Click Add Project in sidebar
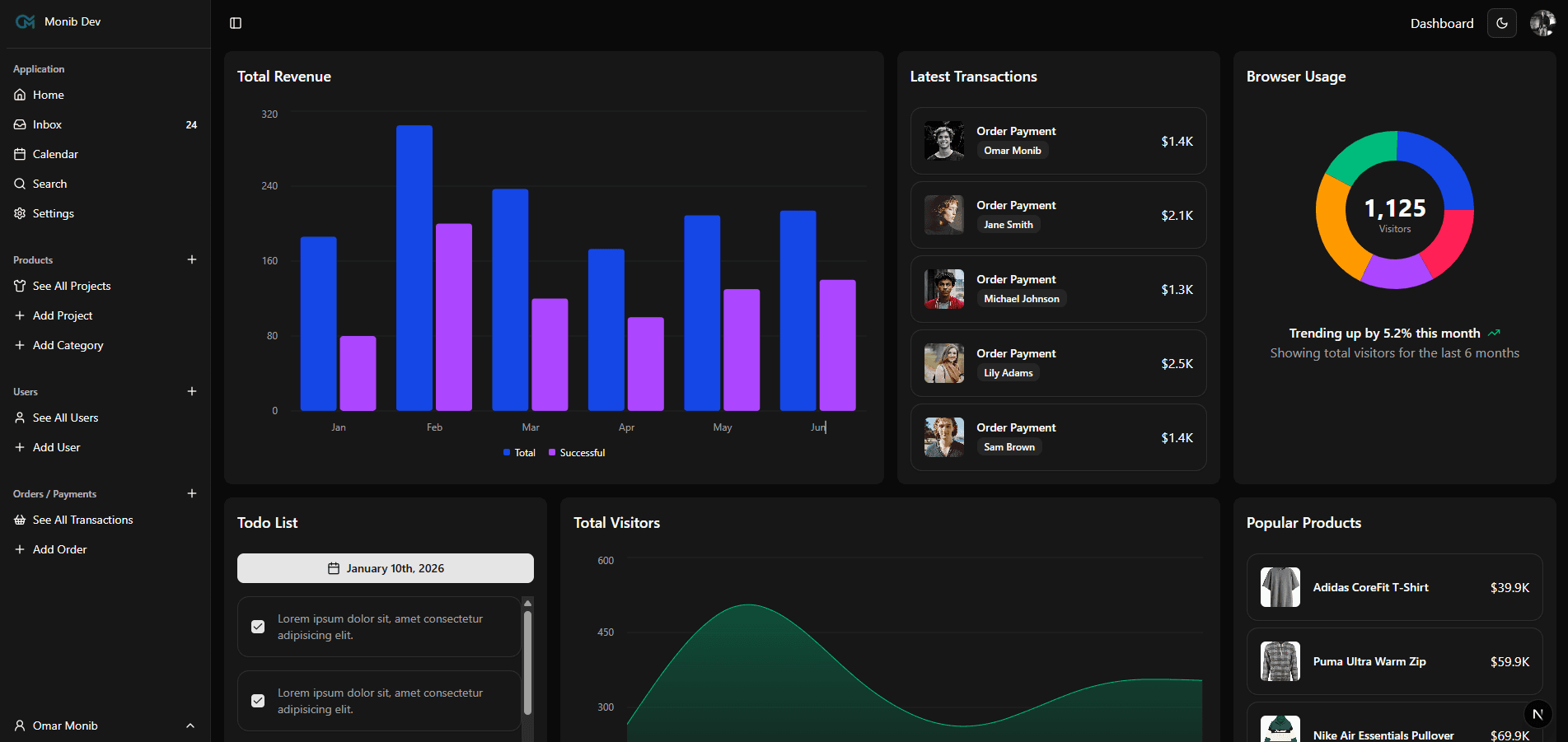The height and width of the screenshot is (742, 1568). tap(105, 315)
